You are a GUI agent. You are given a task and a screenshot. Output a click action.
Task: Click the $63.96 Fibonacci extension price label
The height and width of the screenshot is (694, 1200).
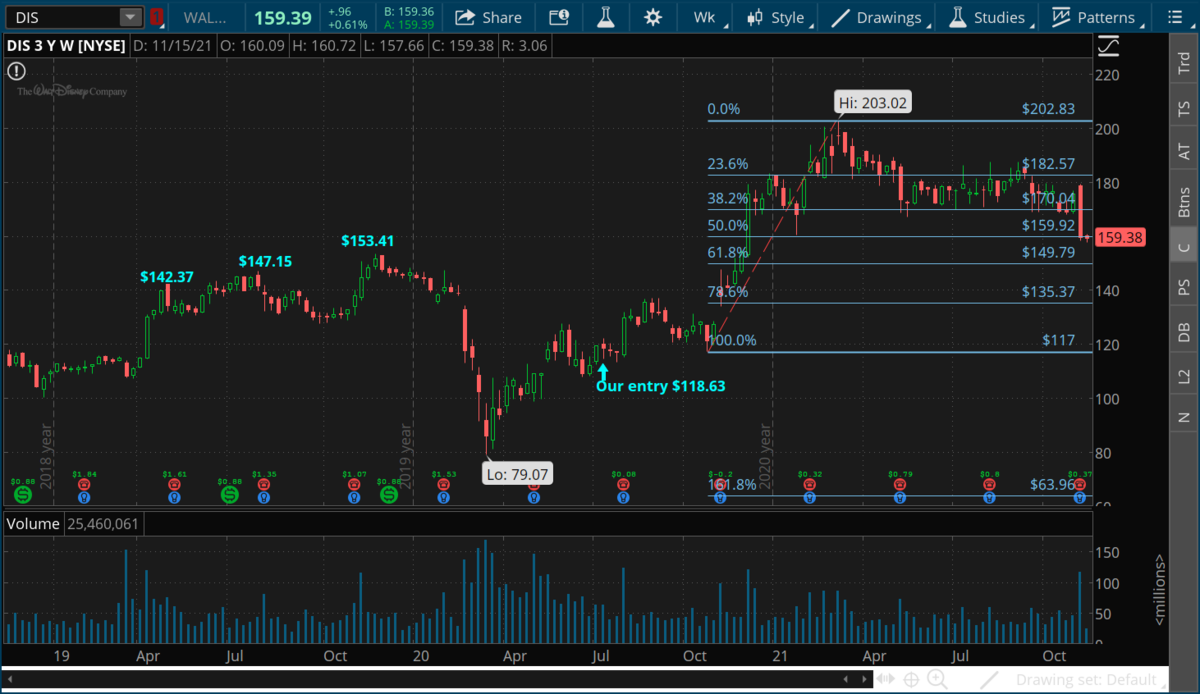click(x=1054, y=486)
